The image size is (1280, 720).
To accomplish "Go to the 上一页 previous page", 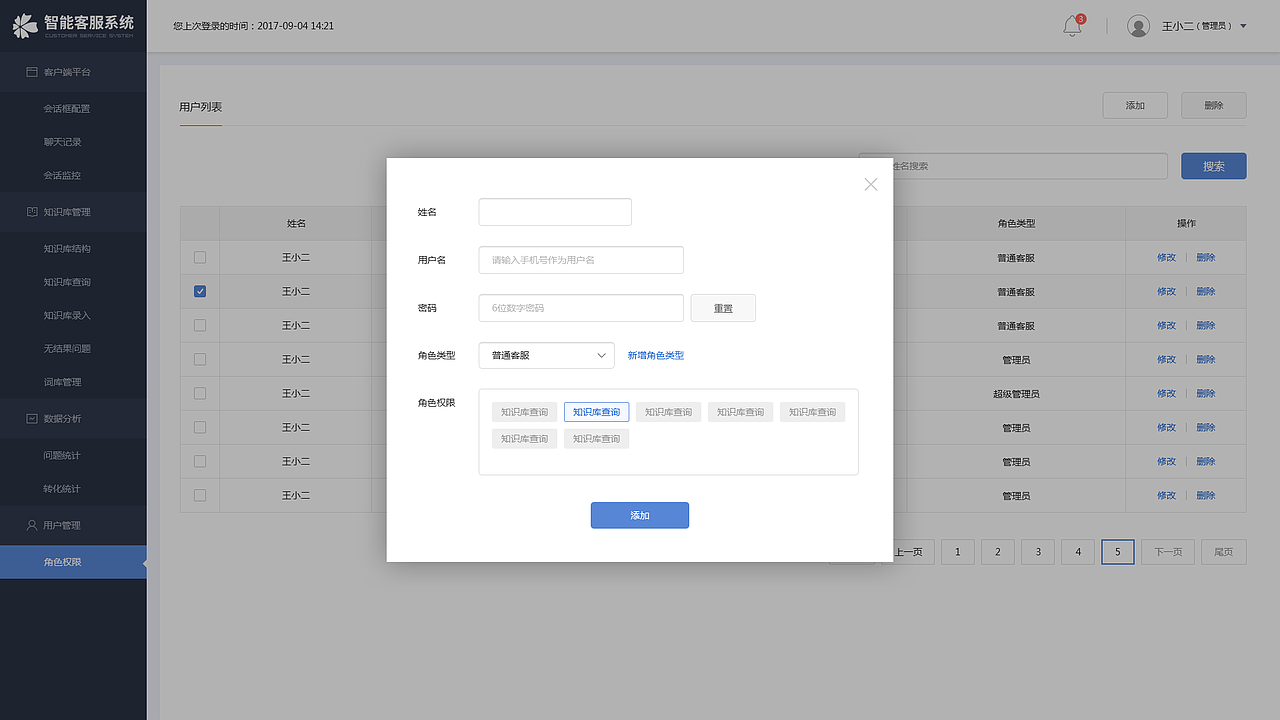I will point(908,552).
